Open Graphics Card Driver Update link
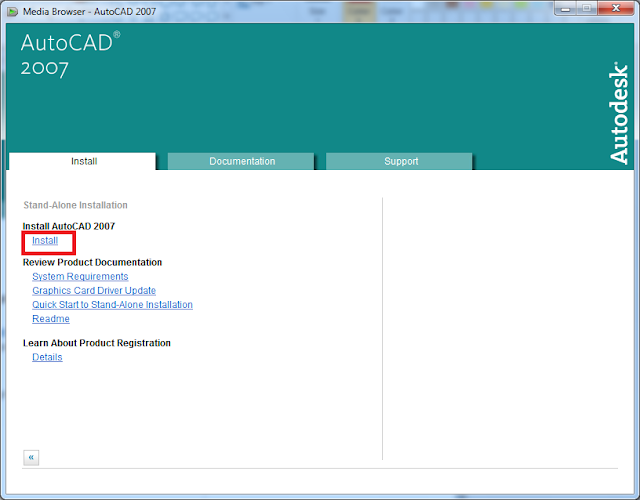The height and width of the screenshot is (500, 640). click(x=94, y=291)
